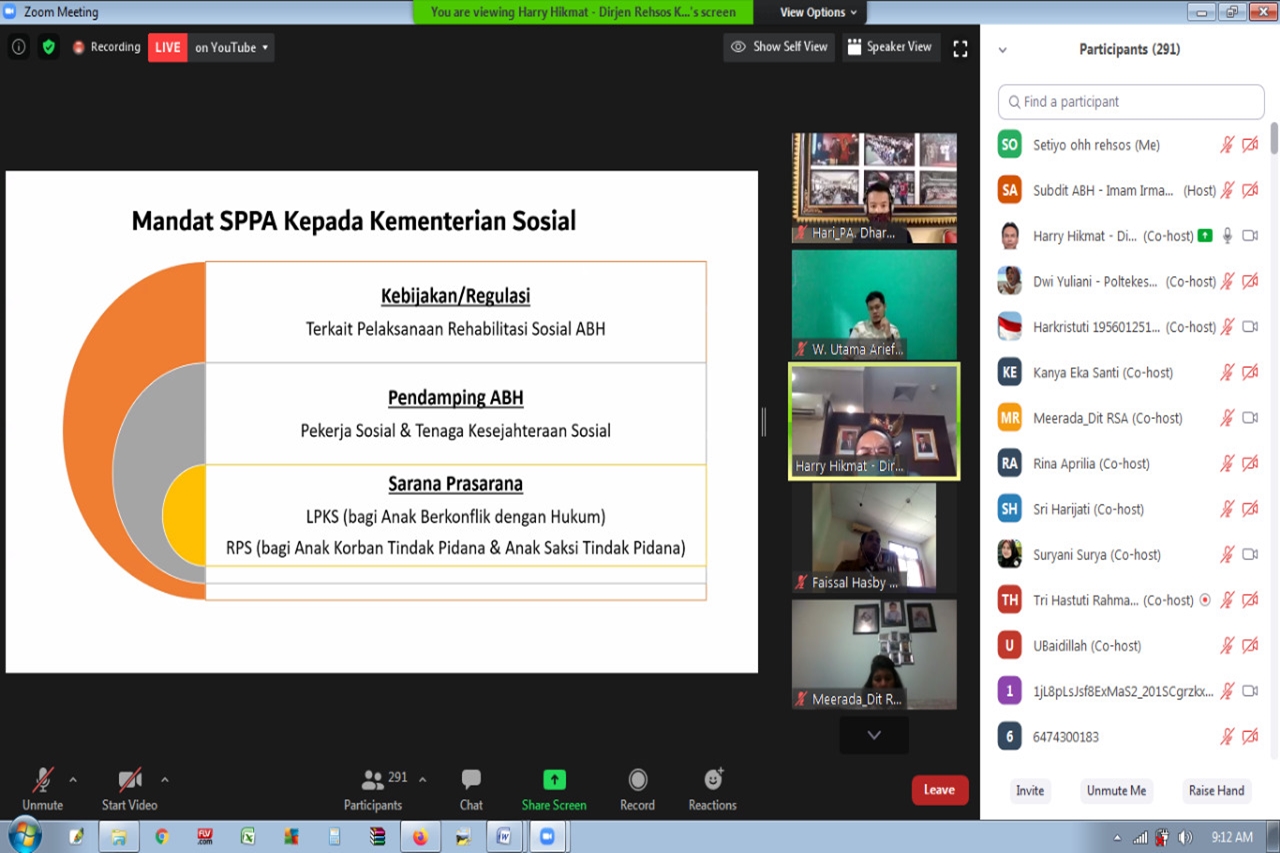1280x853 pixels.
Task: Open the Chat panel
Action: (471, 789)
